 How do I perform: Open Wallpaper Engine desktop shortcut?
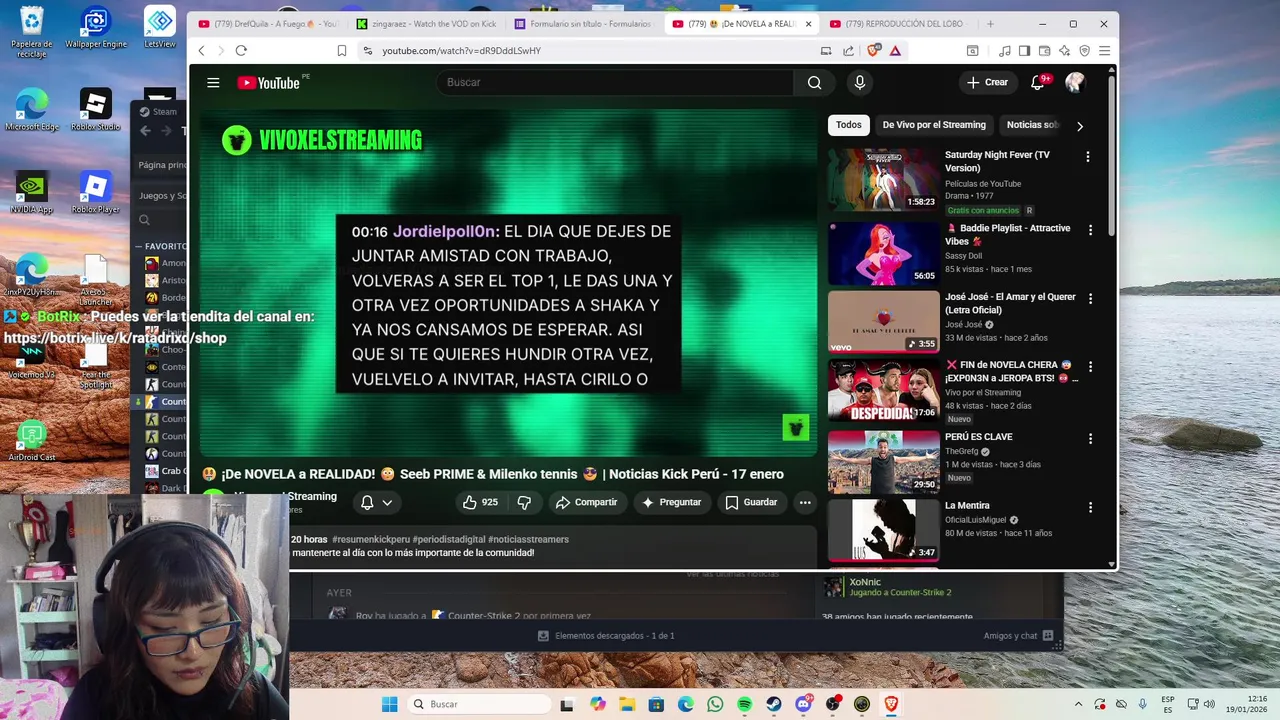96,29
